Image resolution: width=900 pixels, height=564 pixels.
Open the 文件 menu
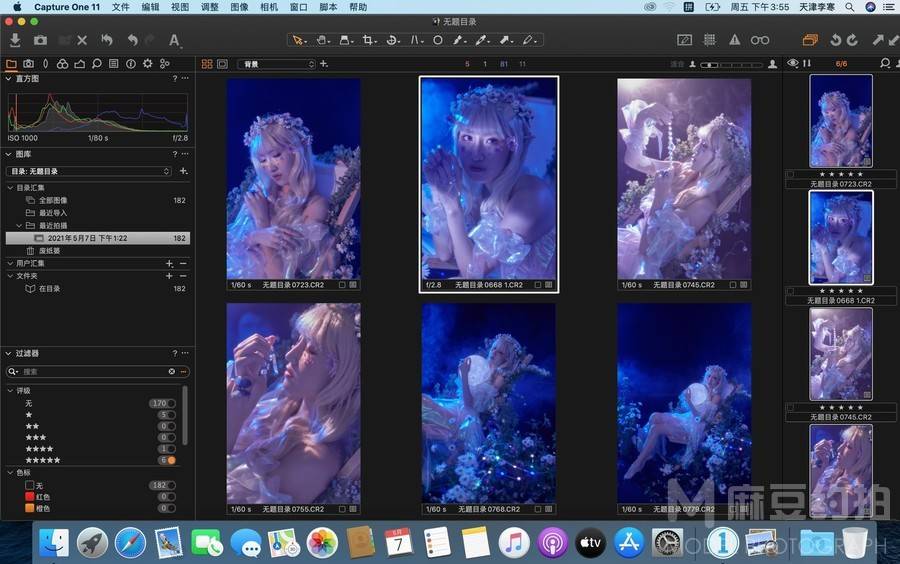coord(120,7)
